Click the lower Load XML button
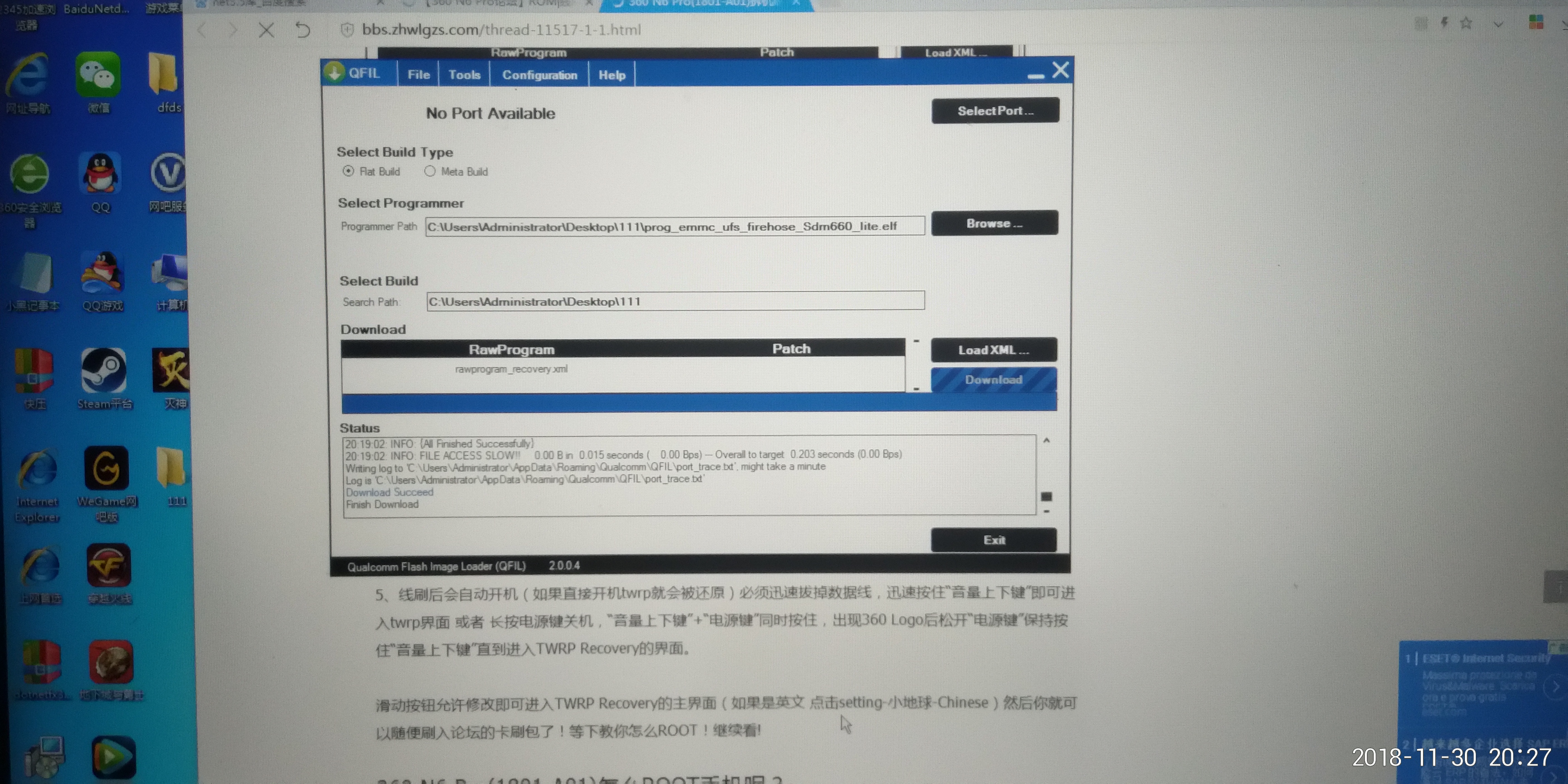1568x784 pixels. point(993,350)
